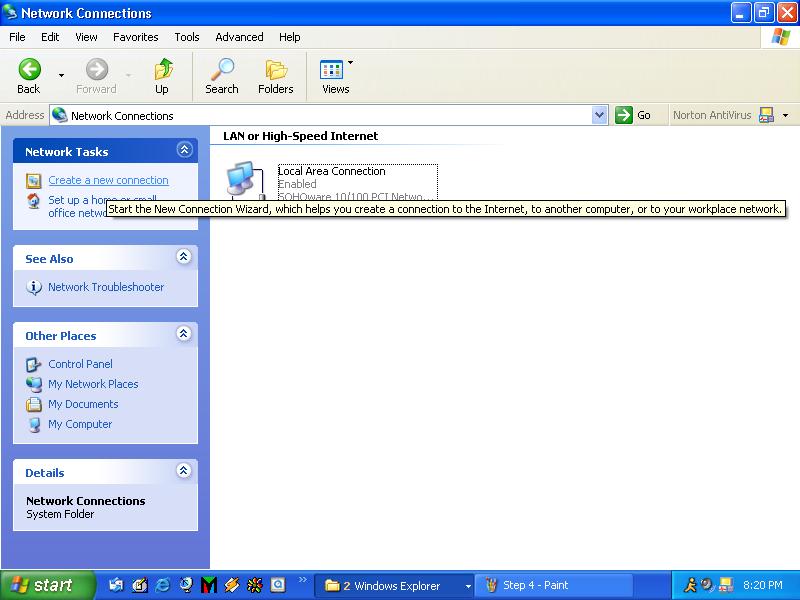Click the running-figure icon in the system tray

(x=690, y=585)
